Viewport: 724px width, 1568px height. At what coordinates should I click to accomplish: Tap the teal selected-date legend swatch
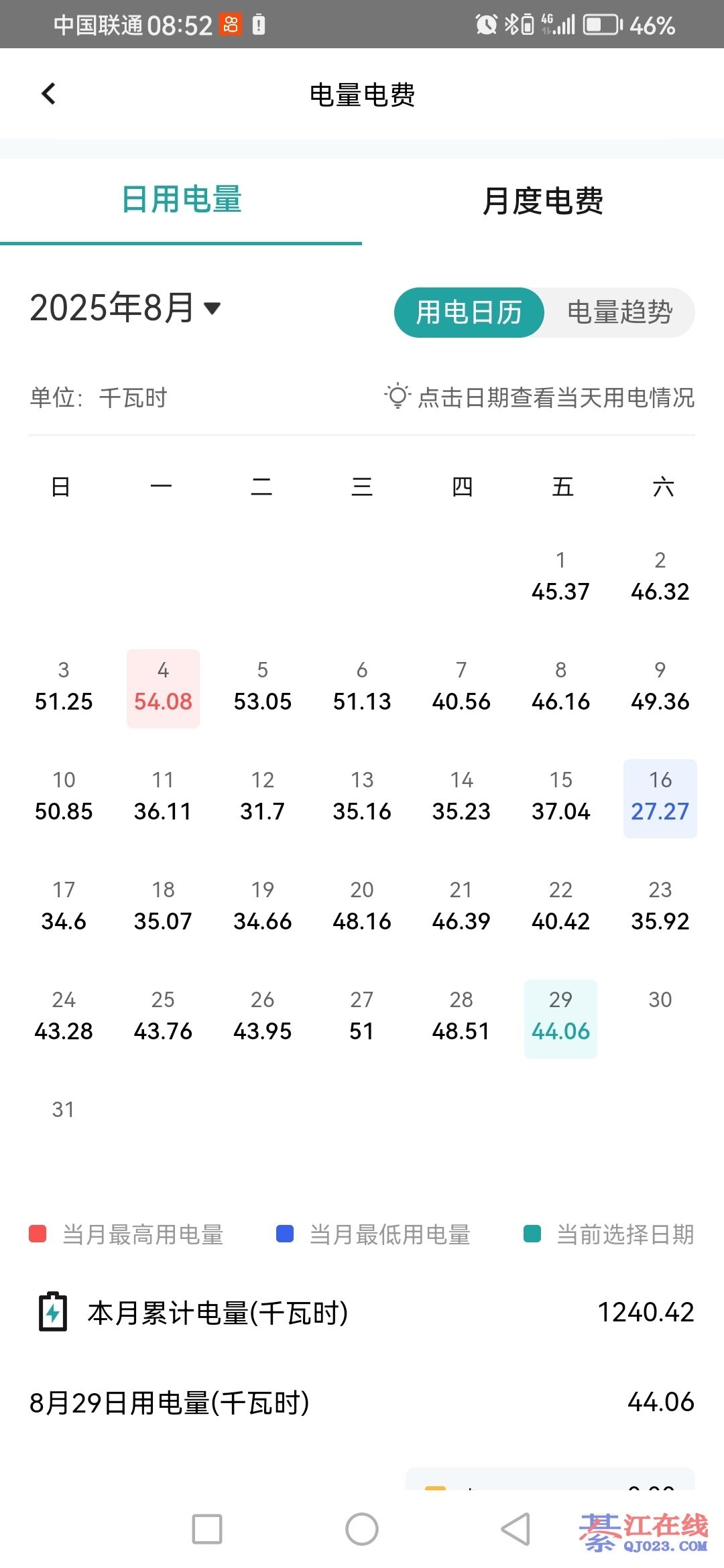click(532, 1234)
